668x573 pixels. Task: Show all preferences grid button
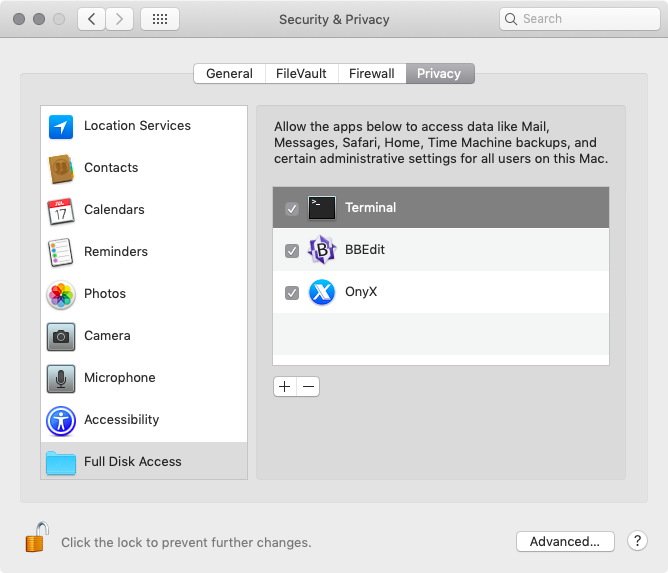pyautogui.click(x=160, y=19)
